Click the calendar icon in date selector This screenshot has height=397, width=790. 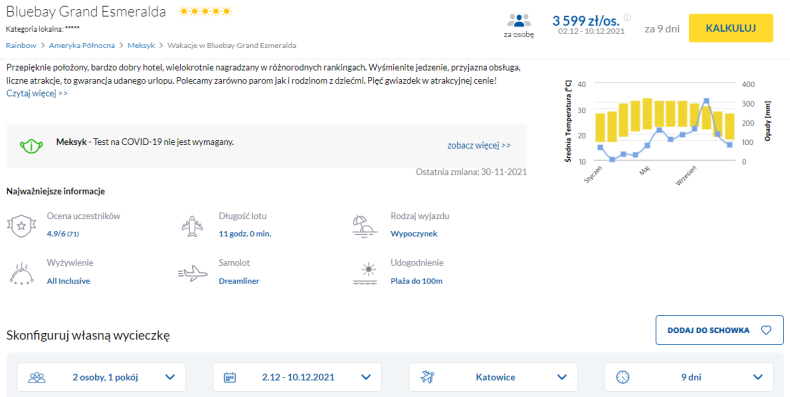tap(230, 377)
